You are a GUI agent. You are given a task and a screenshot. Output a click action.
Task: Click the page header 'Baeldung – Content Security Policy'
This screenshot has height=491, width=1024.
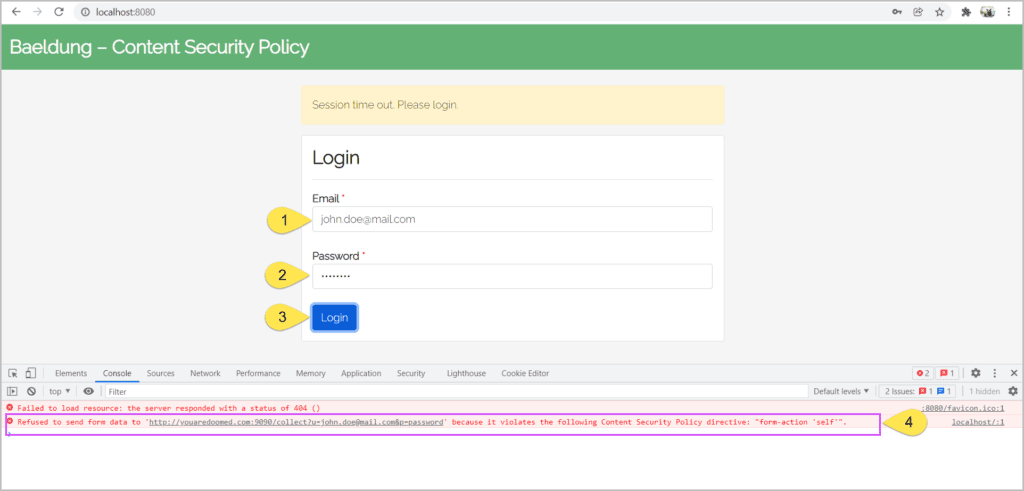159,47
